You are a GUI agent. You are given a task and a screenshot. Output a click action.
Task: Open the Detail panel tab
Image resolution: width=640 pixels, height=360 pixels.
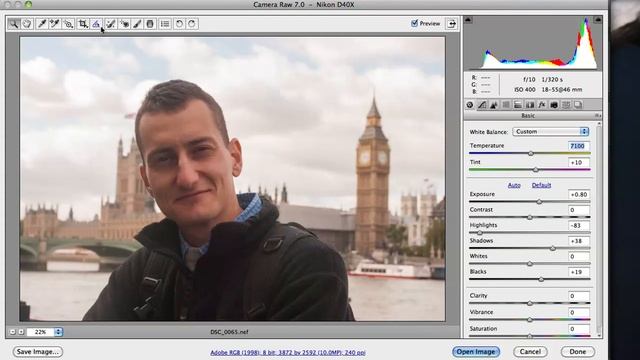coord(494,105)
